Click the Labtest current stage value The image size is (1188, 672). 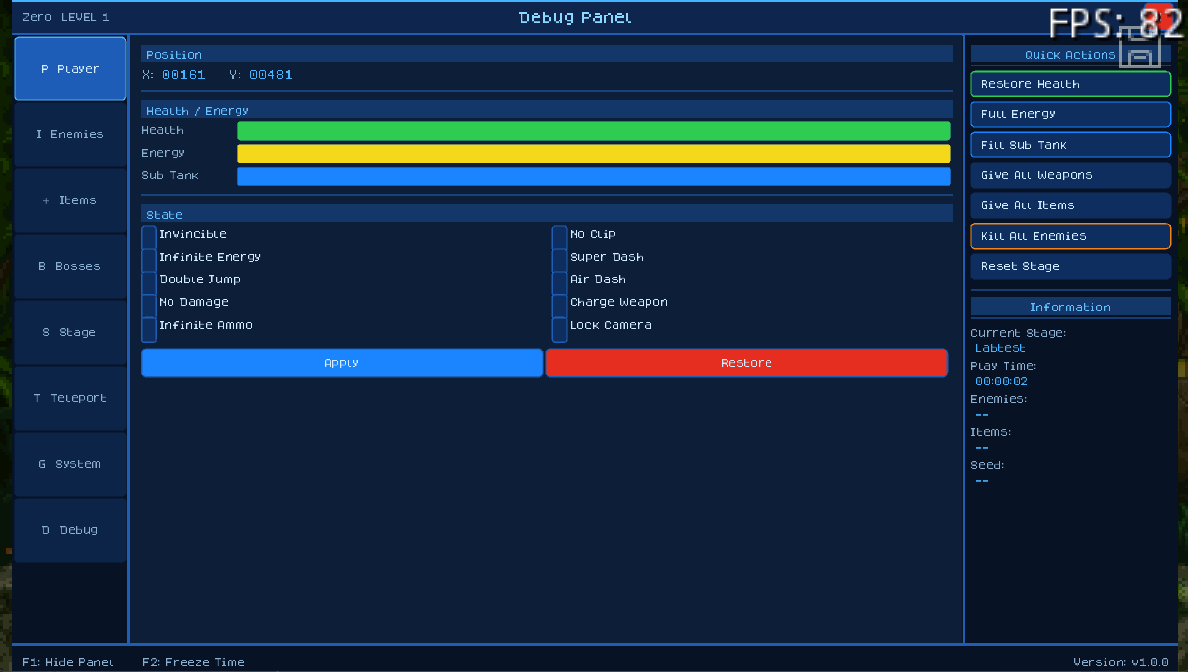point(1000,349)
